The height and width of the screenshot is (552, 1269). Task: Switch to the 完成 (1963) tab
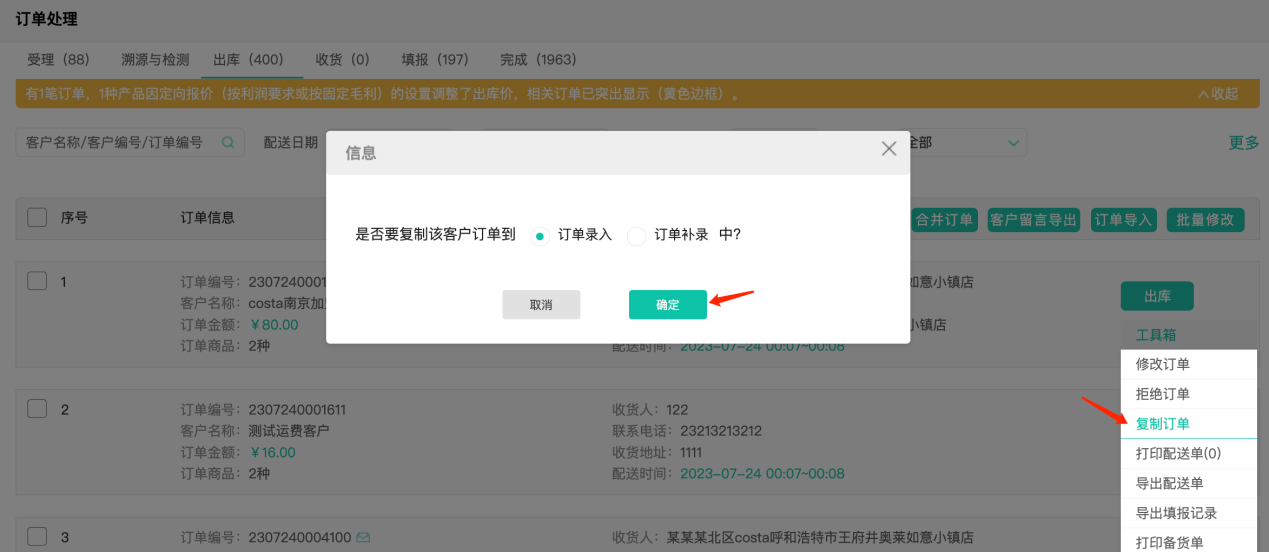[x=538, y=60]
